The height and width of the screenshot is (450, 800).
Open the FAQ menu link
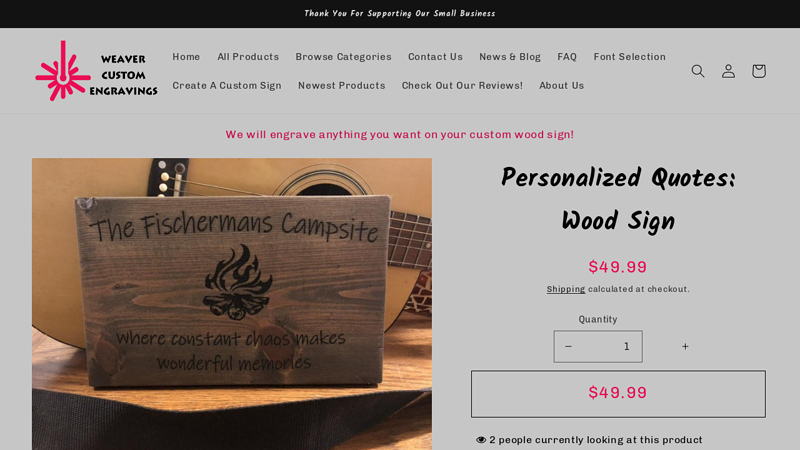(567, 57)
